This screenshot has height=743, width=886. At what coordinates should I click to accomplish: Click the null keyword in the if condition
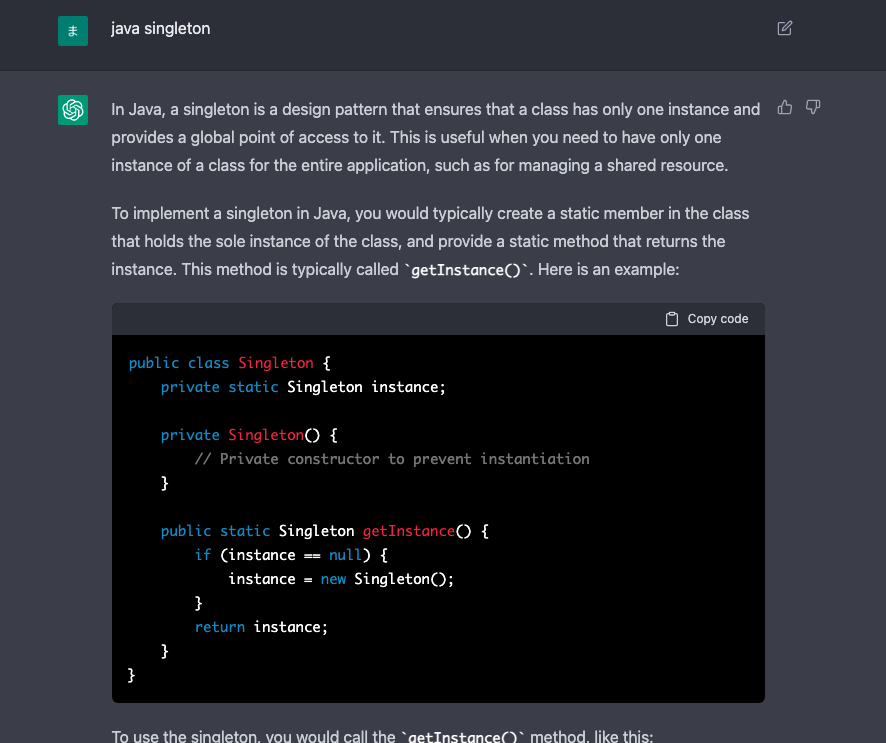click(x=345, y=555)
